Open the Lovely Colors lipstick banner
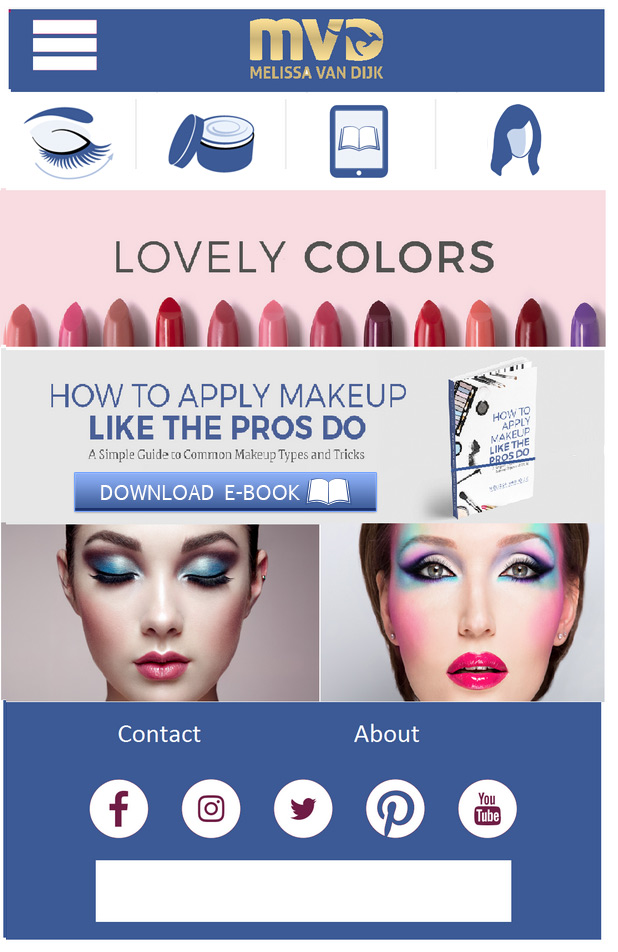Image resolution: width=618 pixels, height=952 pixels. click(303, 268)
